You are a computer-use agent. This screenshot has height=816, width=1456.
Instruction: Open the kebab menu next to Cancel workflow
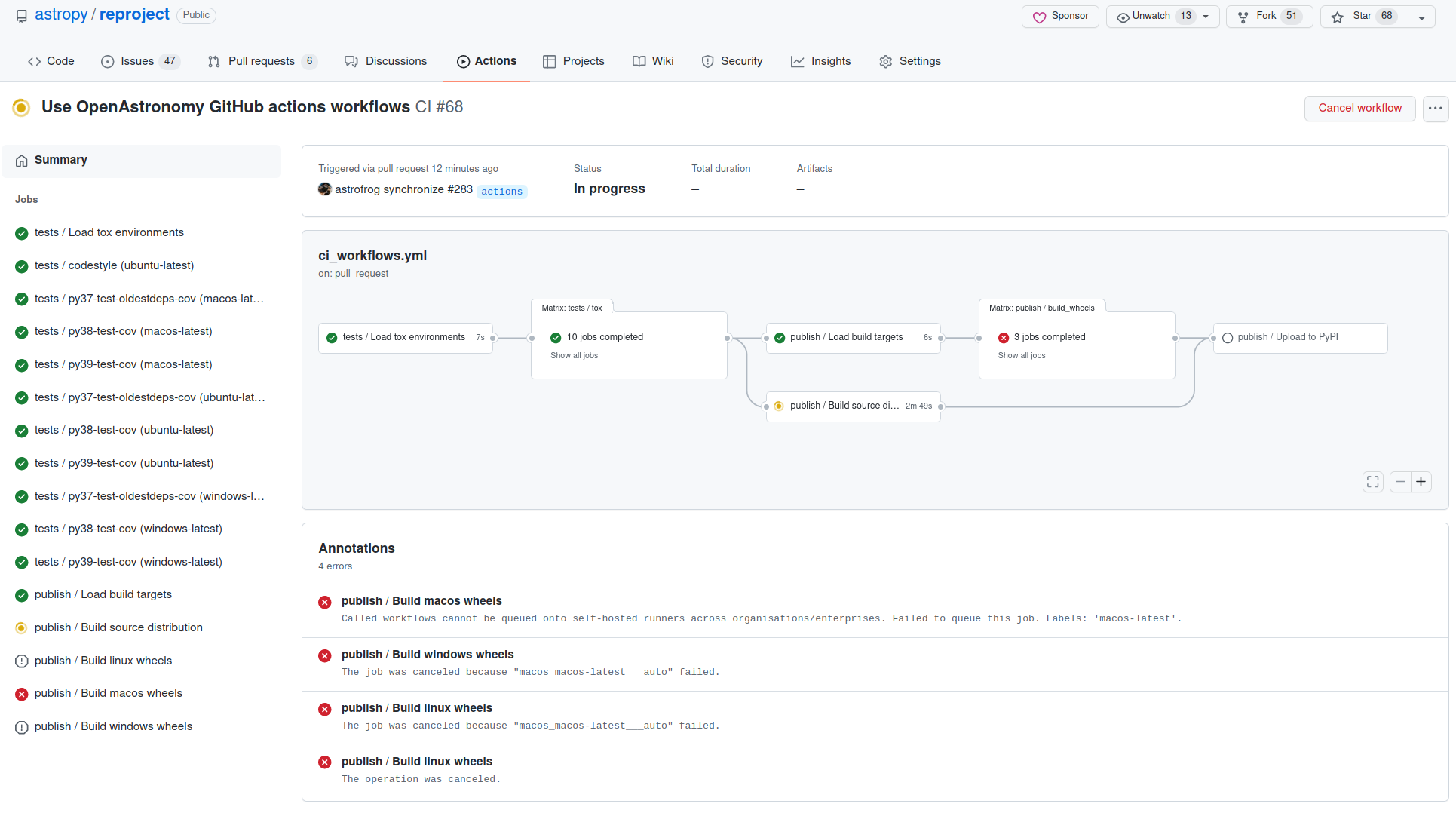tap(1436, 109)
